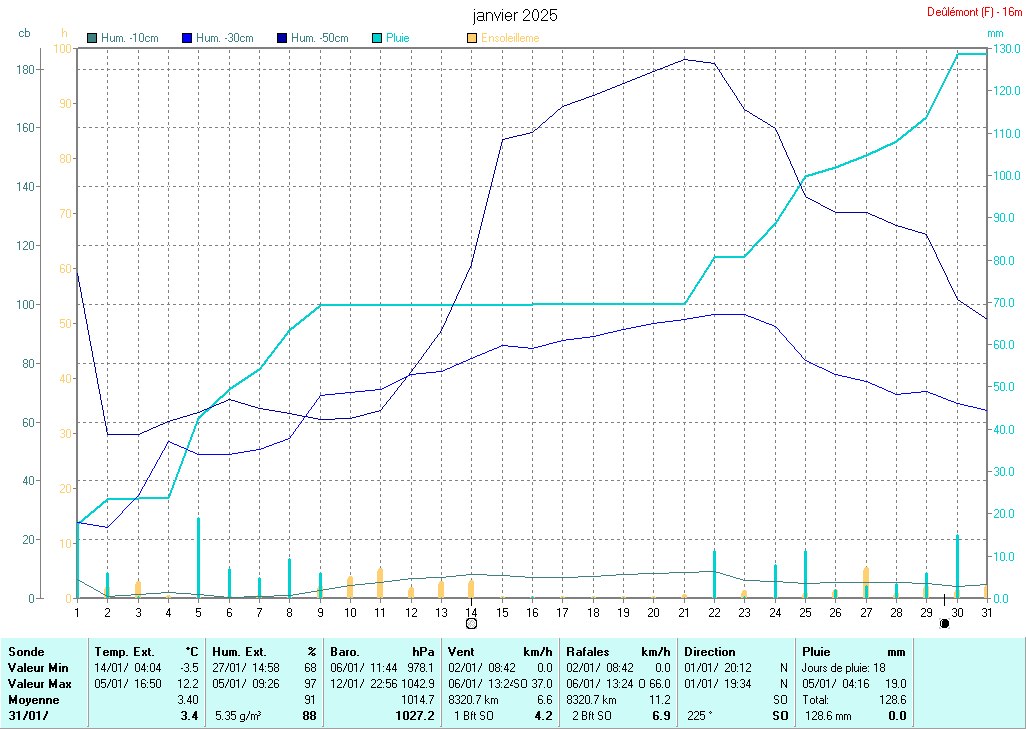Click the tall rain bar at day 5
This screenshot has width=1026, height=729.
coord(198,556)
